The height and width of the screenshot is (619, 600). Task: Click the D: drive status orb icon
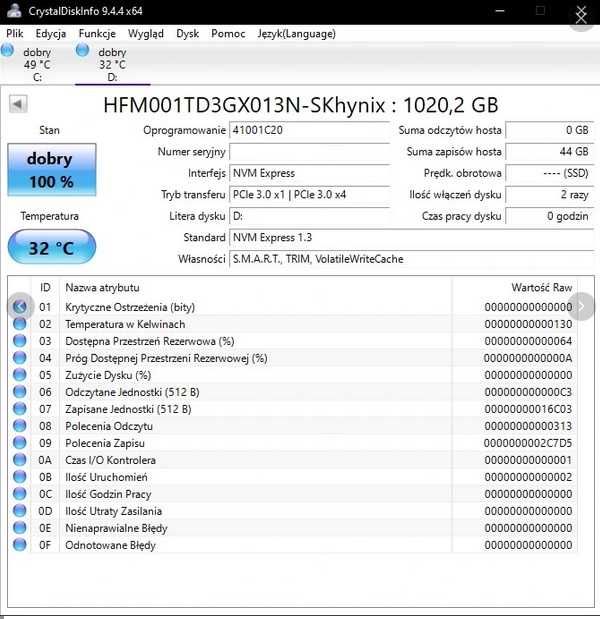tap(82, 50)
